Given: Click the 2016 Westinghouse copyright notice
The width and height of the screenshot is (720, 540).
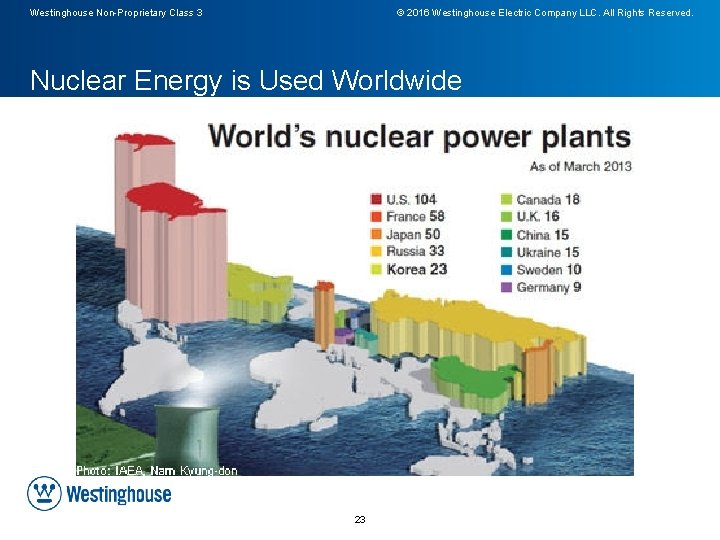Looking at the screenshot, I should pyautogui.click(x=545, y=13).
